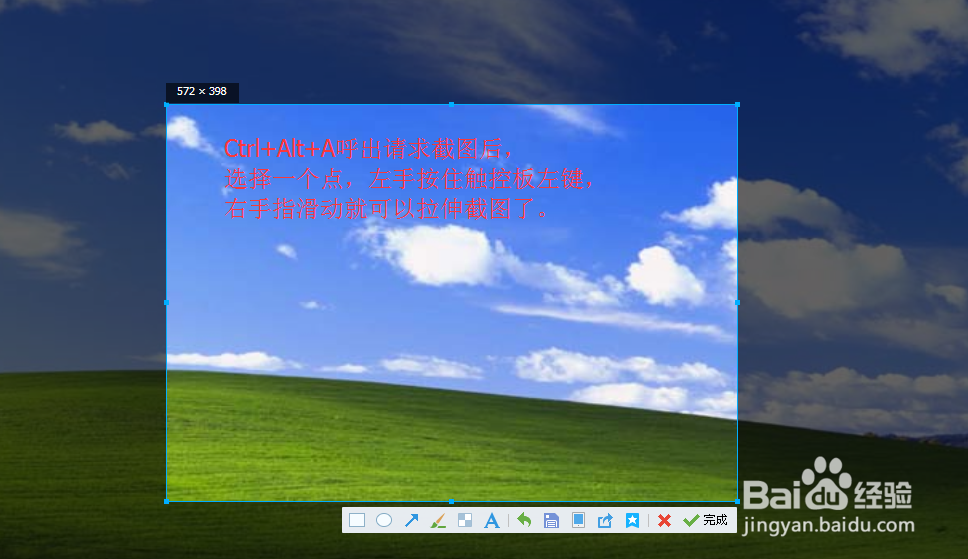Select the brush tool
Screen dimensions: 968x559
pyautogui.click(x=438, y=520)
